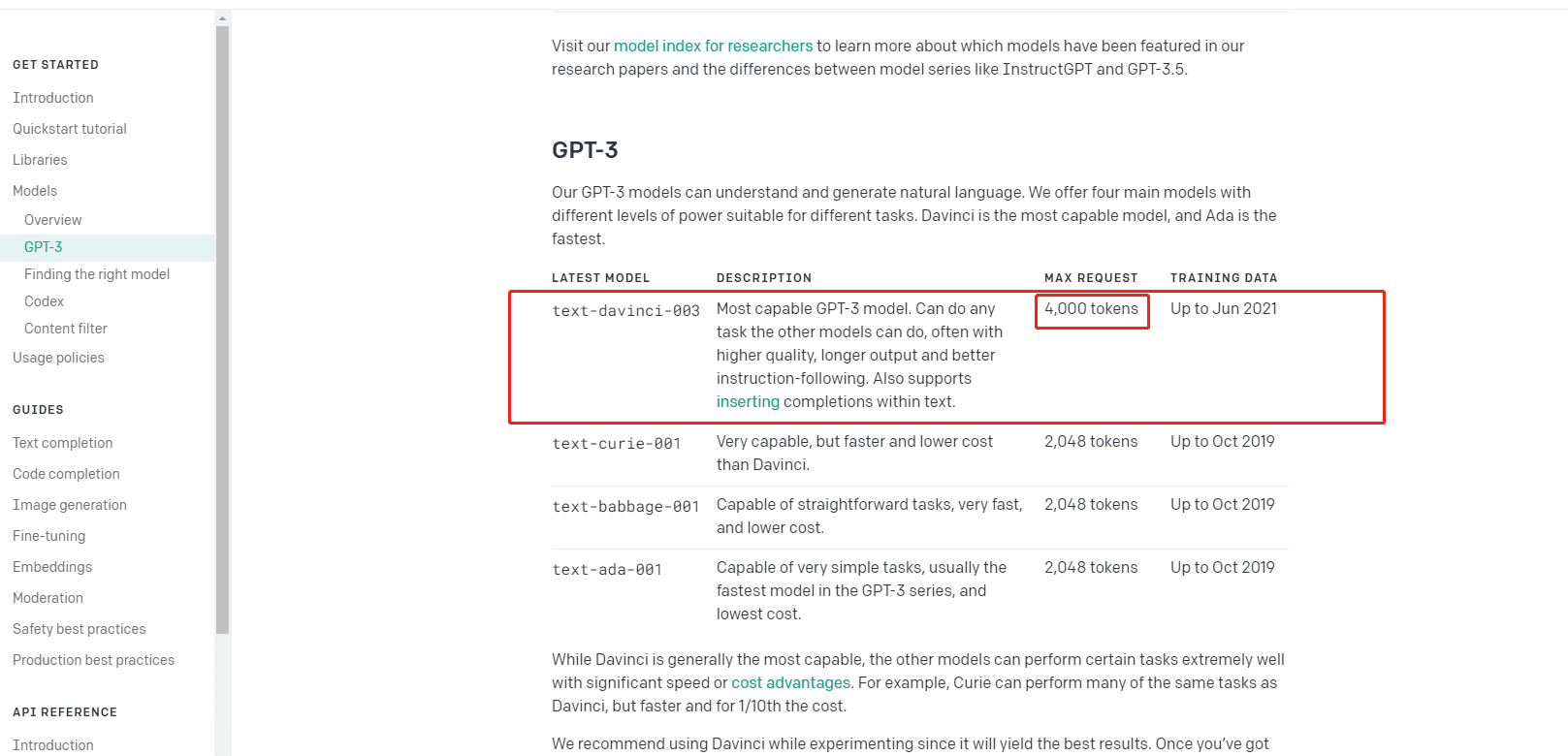Open the cost advantages link
1568x756 pixels.
click(x=790, y=682)
